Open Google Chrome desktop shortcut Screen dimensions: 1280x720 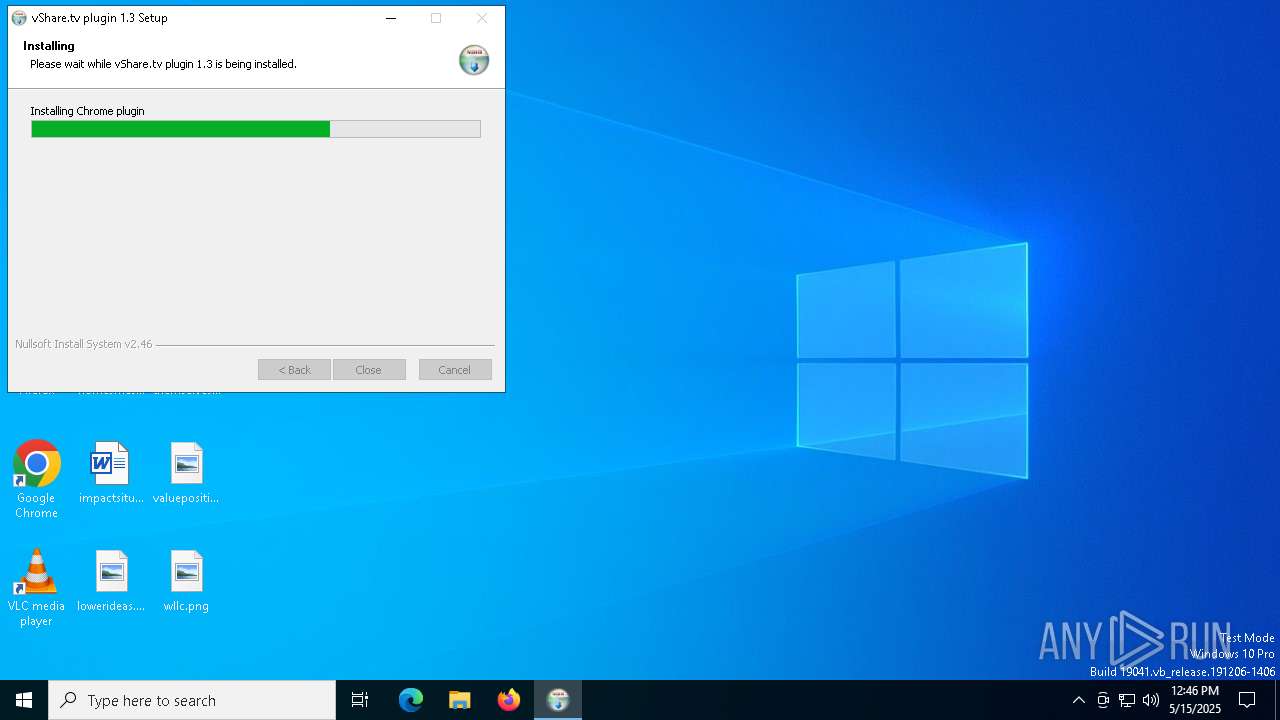(36, 480)
